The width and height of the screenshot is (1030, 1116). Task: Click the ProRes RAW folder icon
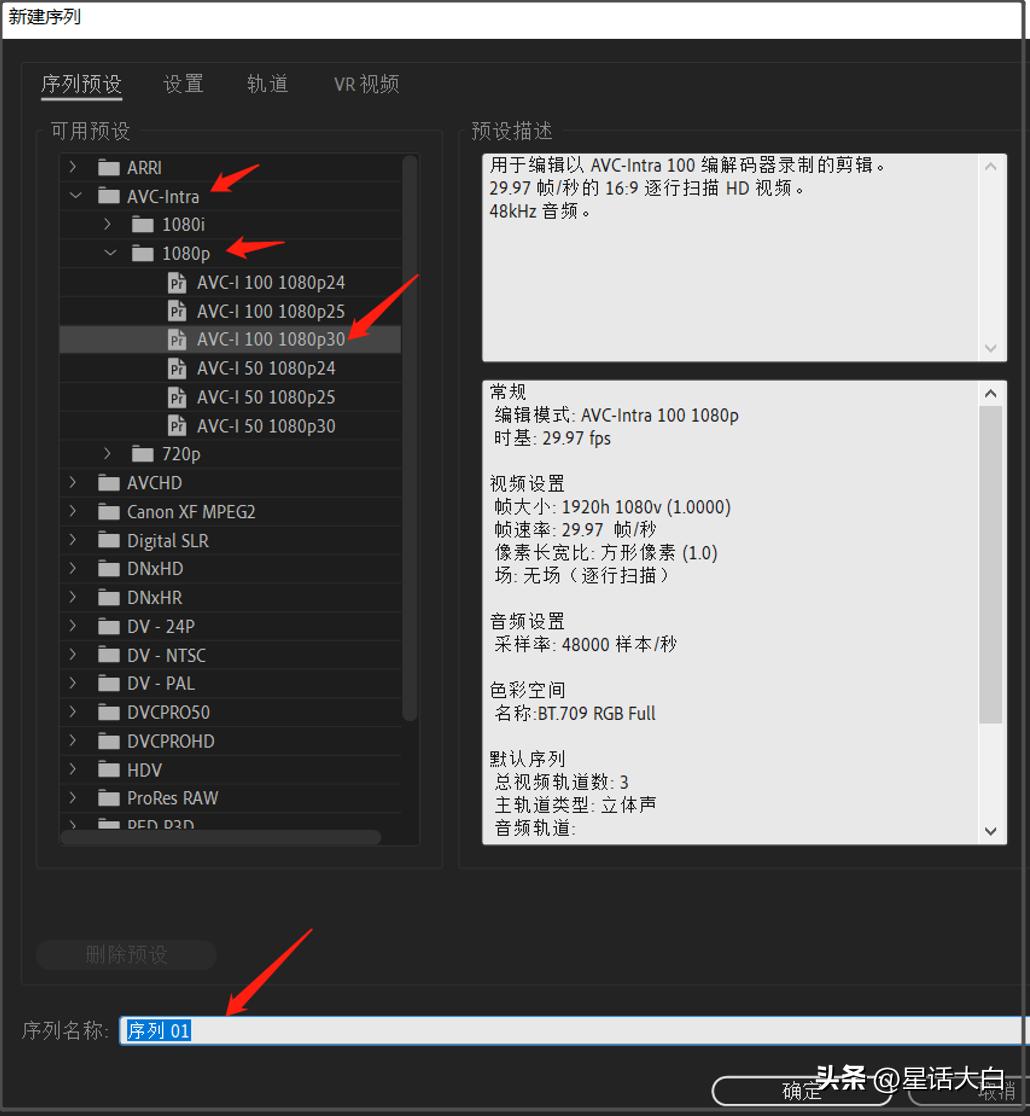[107, 797]
